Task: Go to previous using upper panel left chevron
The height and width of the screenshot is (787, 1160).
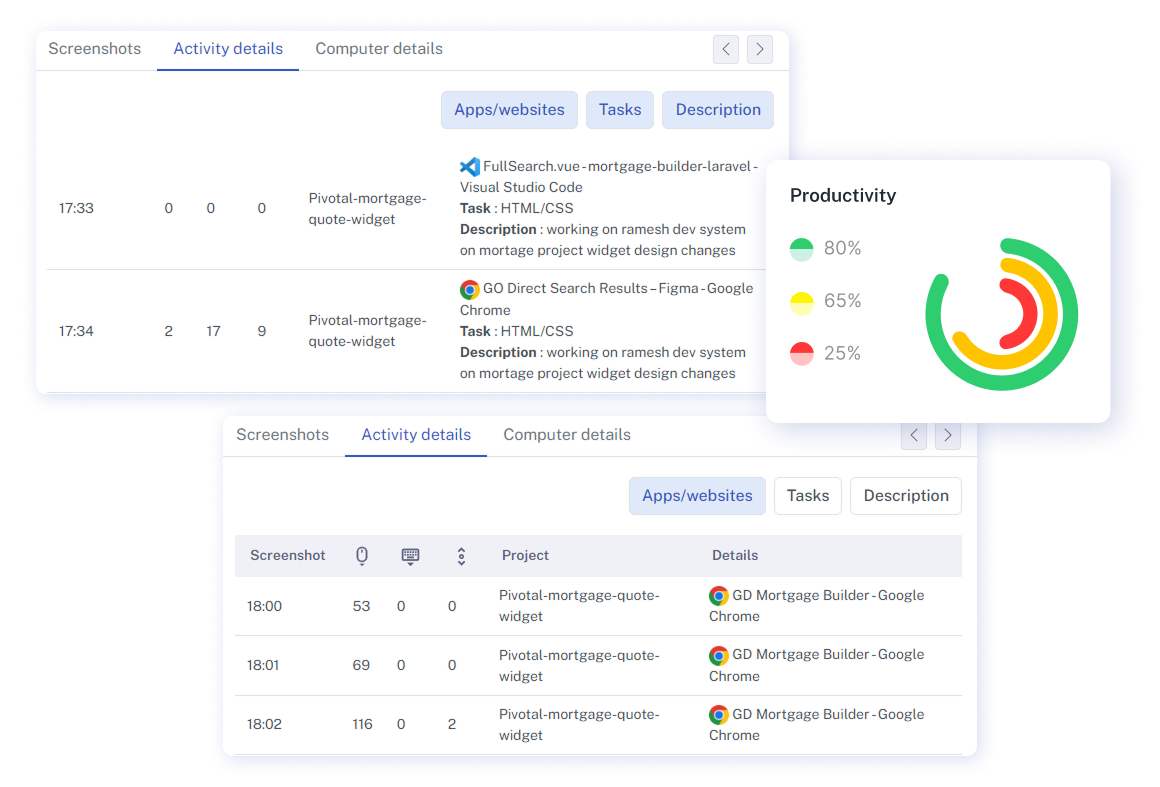Action: tap(726, 49)
